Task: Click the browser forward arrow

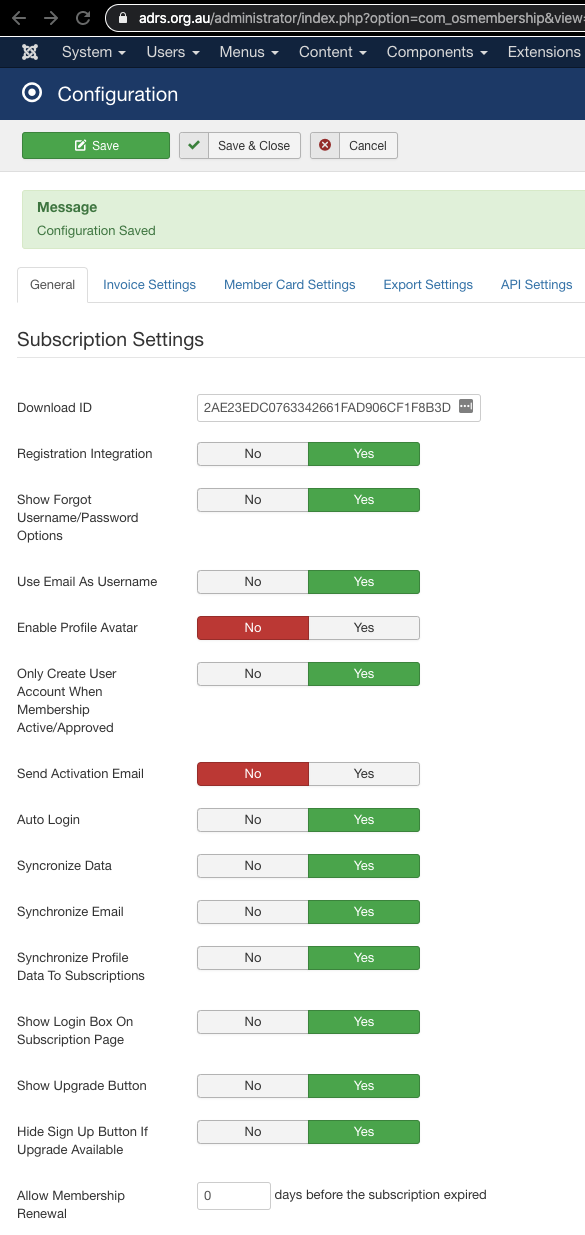Action: pos(52,17)
